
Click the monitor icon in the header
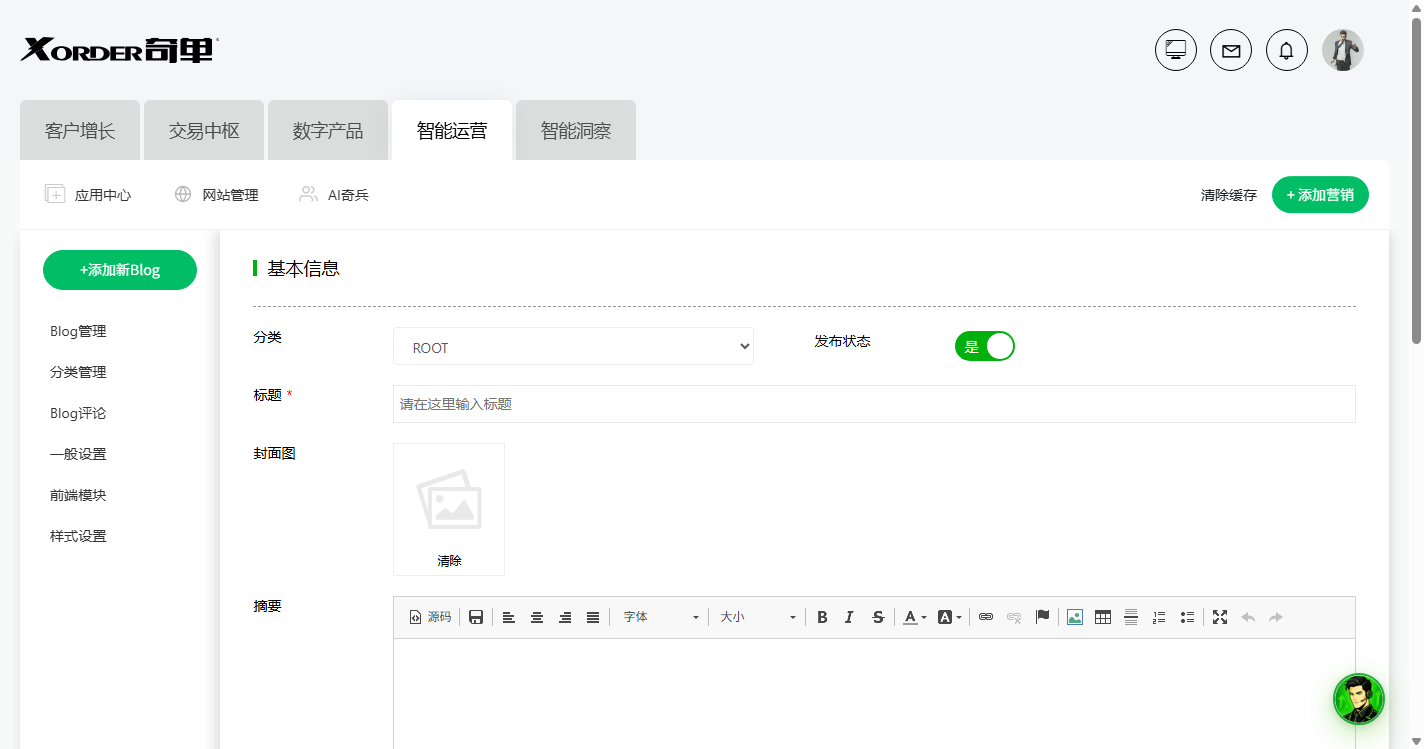click(1176, 50)
